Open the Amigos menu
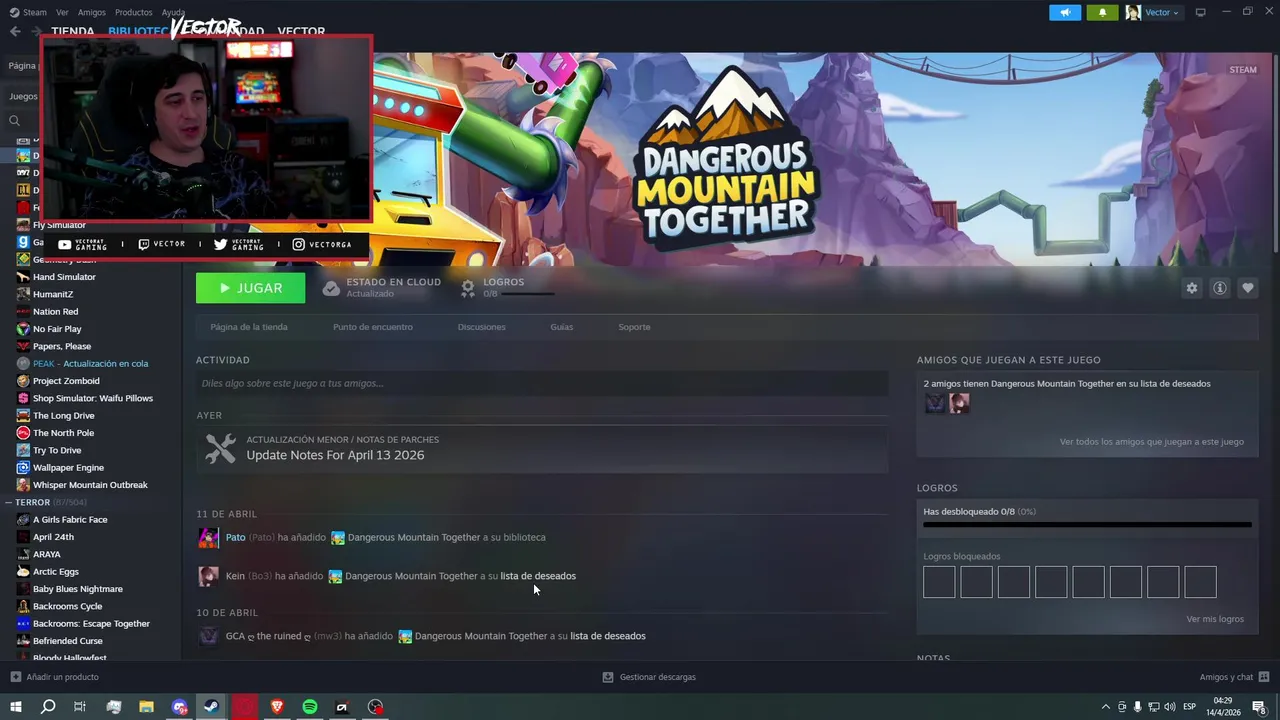This screenshot has height=720, width=1280. 92,12
